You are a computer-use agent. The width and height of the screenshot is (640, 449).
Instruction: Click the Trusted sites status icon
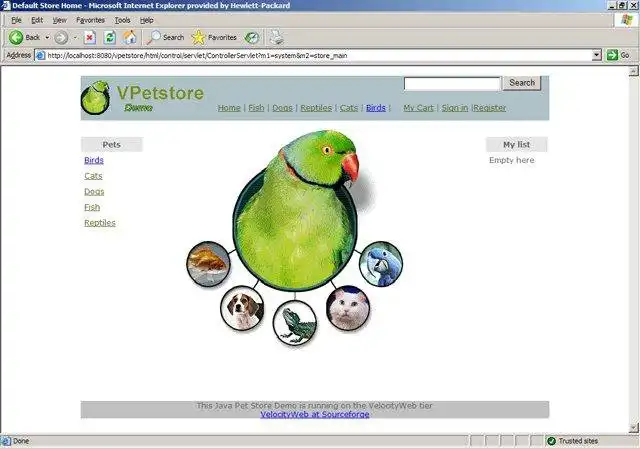(x=551, y=441)
